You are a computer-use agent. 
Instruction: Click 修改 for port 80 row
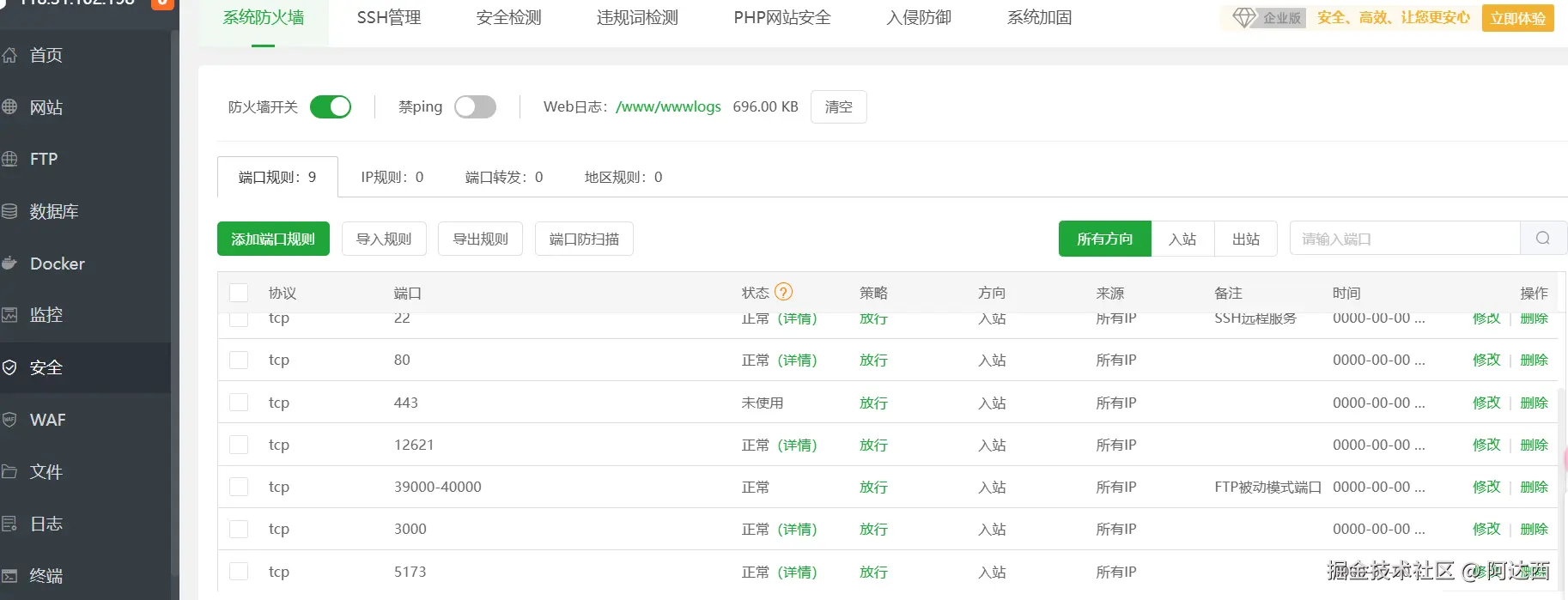pos(1486,360)
